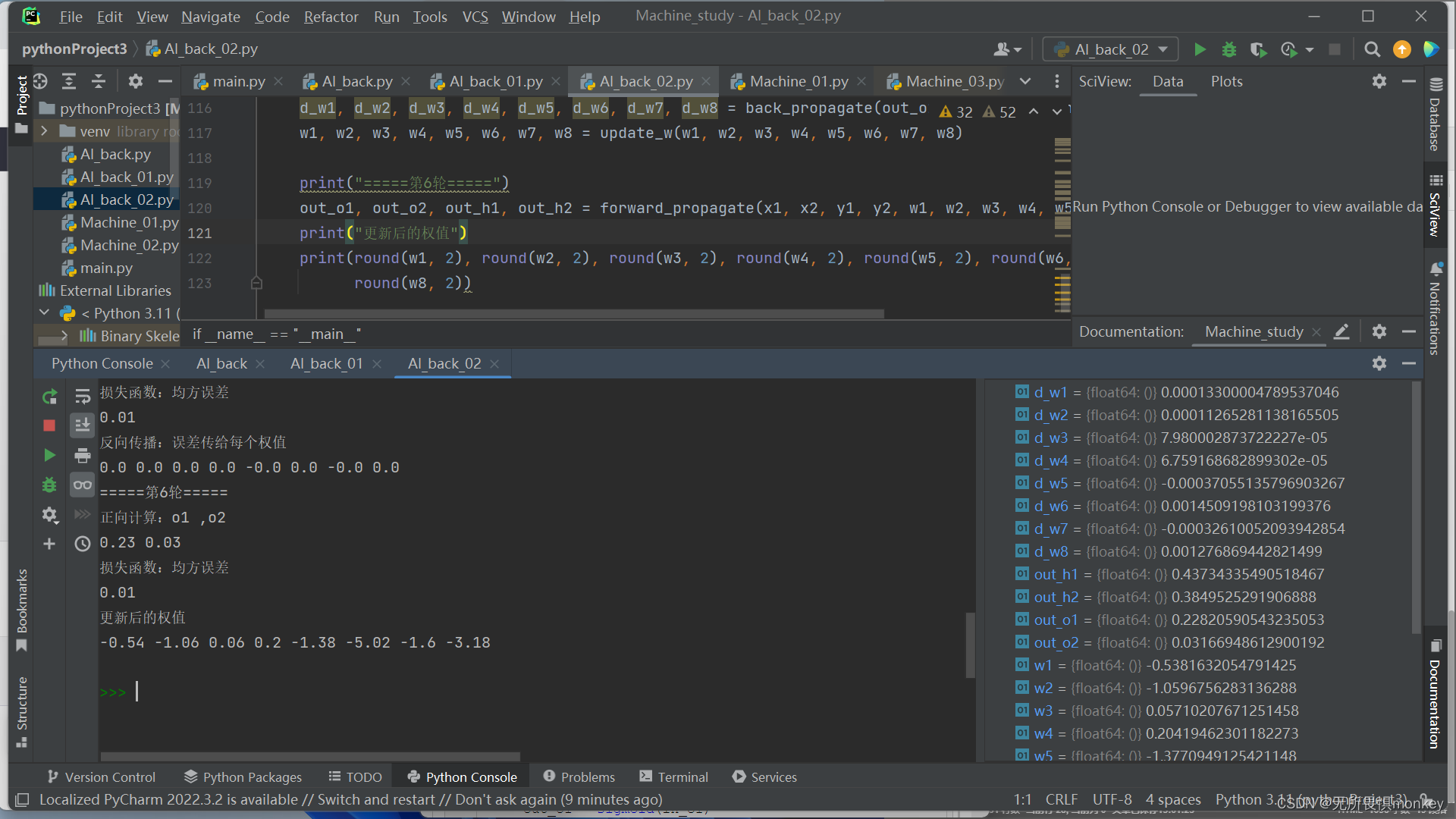Image resolution: width=1456 pixels, height=819 pixels.
Task: Open the Refactor menu
Action: coord(331,17)
